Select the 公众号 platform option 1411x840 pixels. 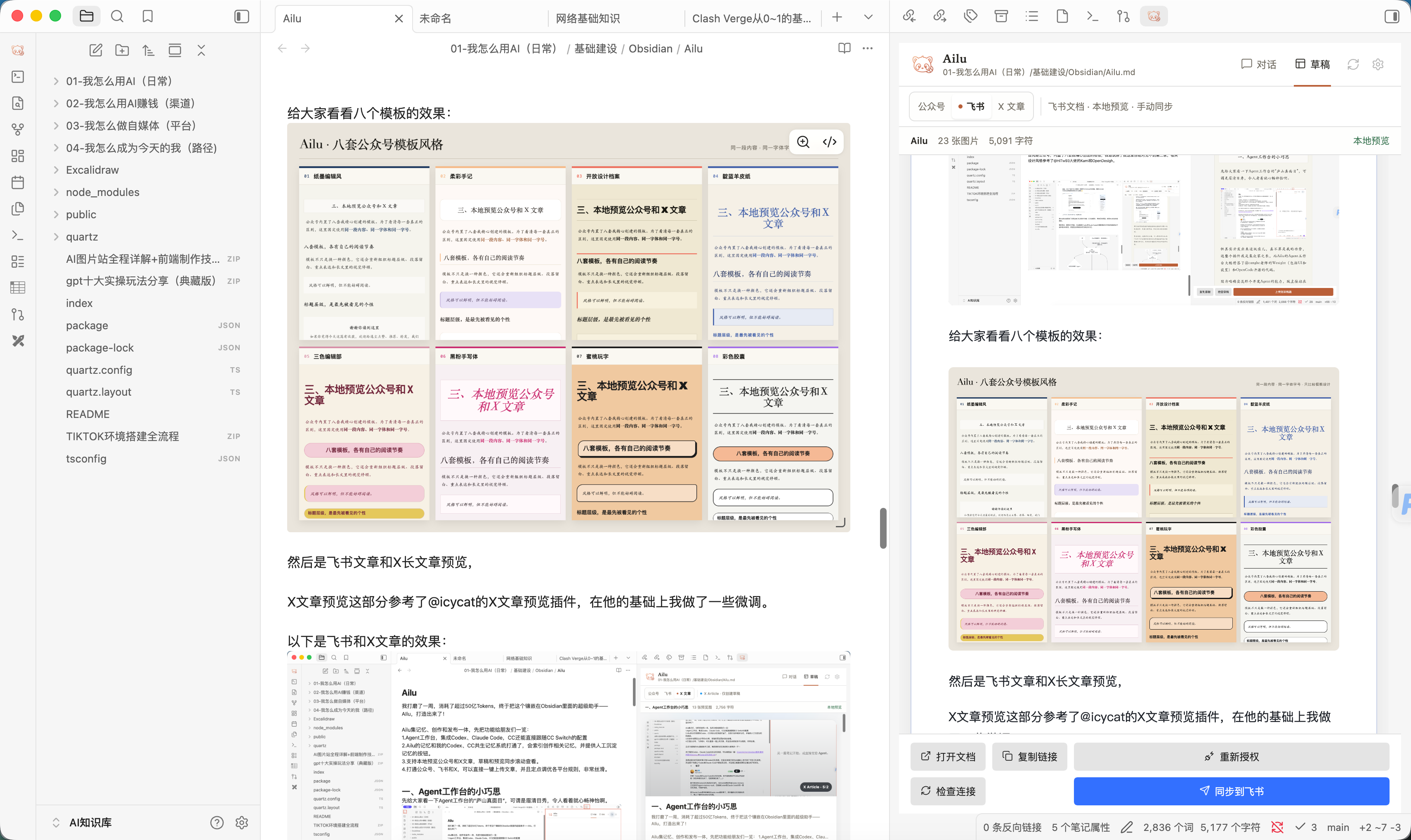tap(931, 106)
